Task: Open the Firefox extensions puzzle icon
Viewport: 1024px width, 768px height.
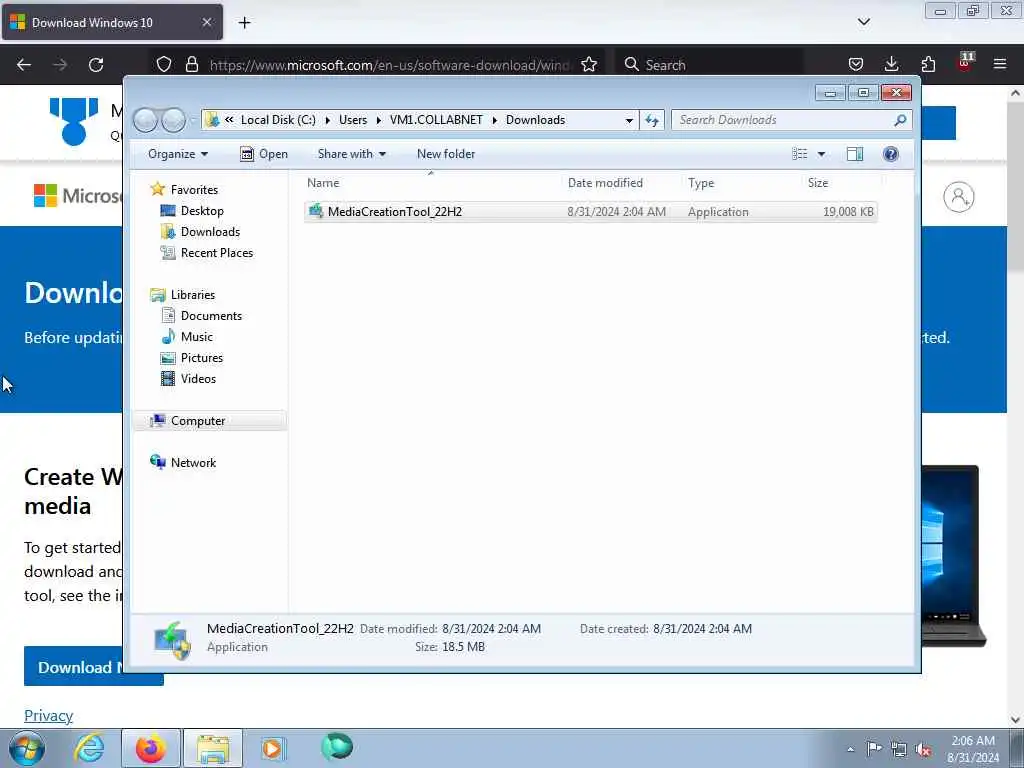Action: tap(928, 65)
